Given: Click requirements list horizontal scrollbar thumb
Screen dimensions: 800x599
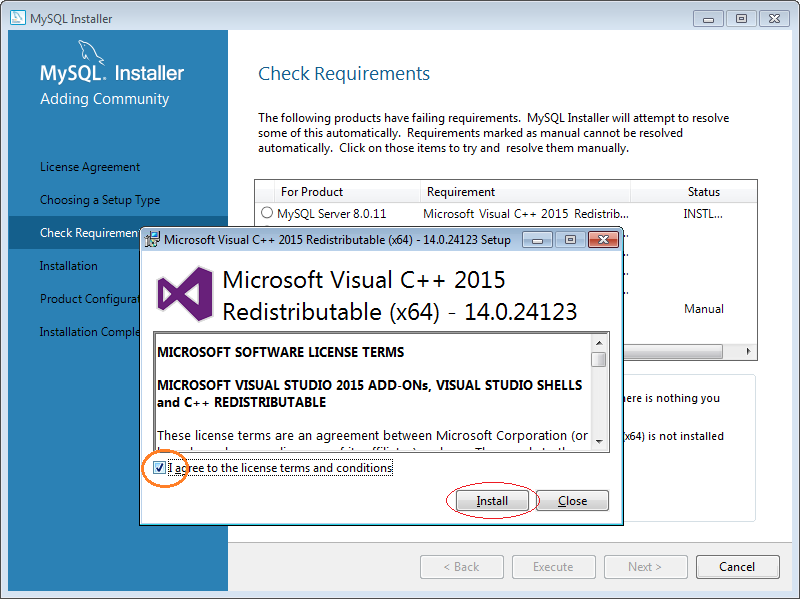Looking at the screenshot, I should click(673, 351).
